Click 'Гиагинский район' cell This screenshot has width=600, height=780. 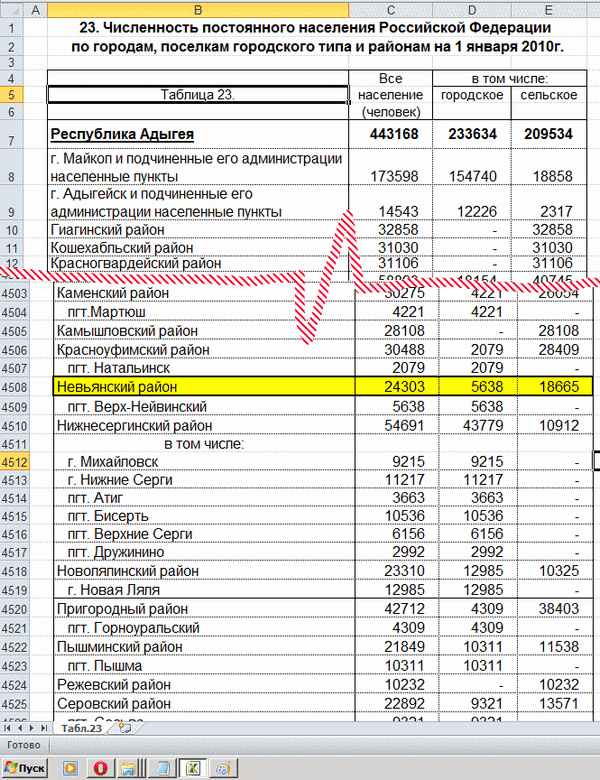click(198, 230)
